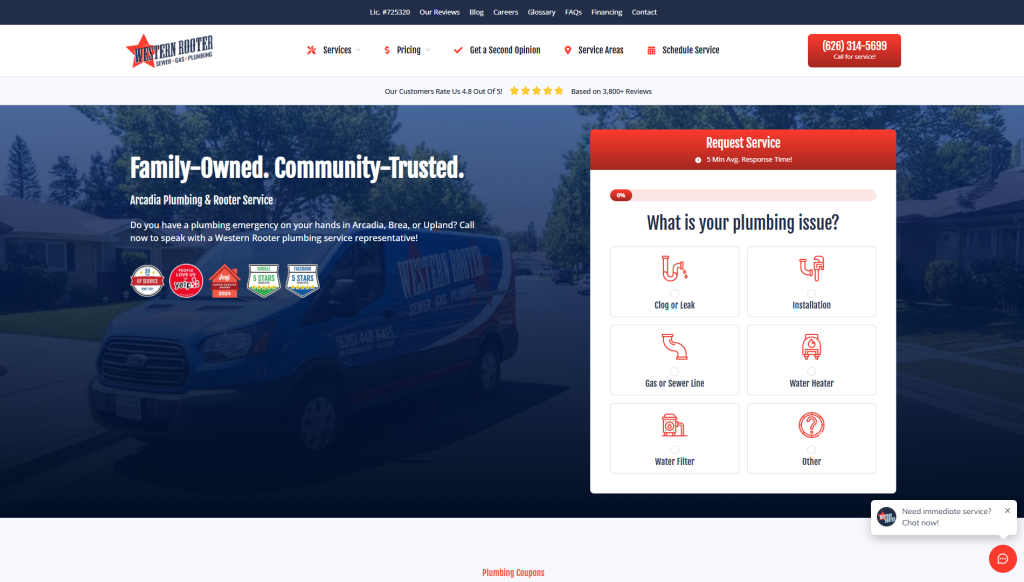Click the Schedule Service calendar icon

652,50
